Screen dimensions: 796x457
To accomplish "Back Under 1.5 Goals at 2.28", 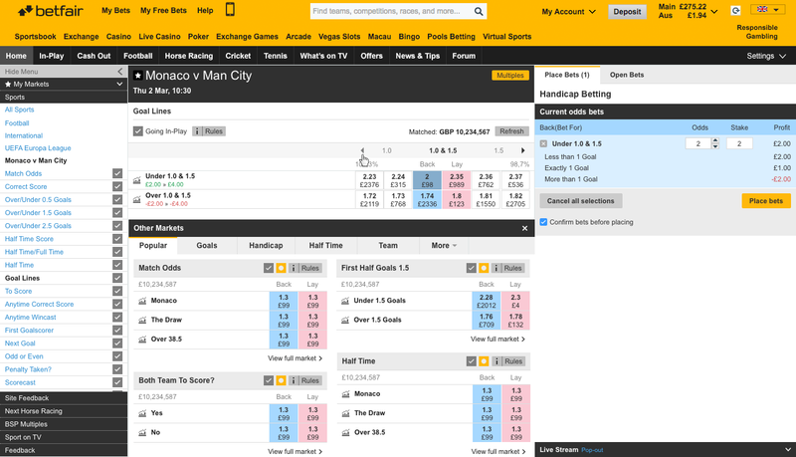I will [486, 301].
